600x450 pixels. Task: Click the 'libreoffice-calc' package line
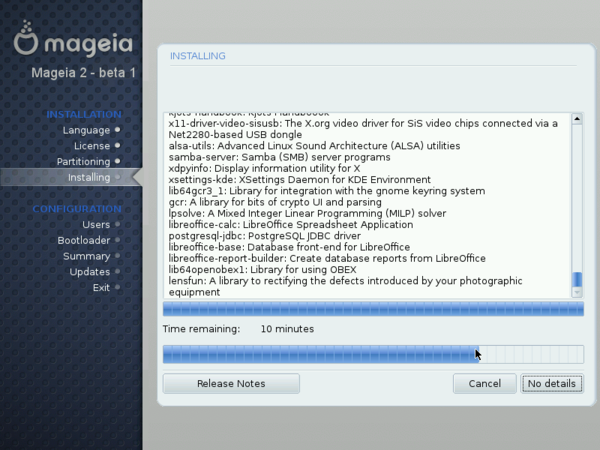point(291,225)
